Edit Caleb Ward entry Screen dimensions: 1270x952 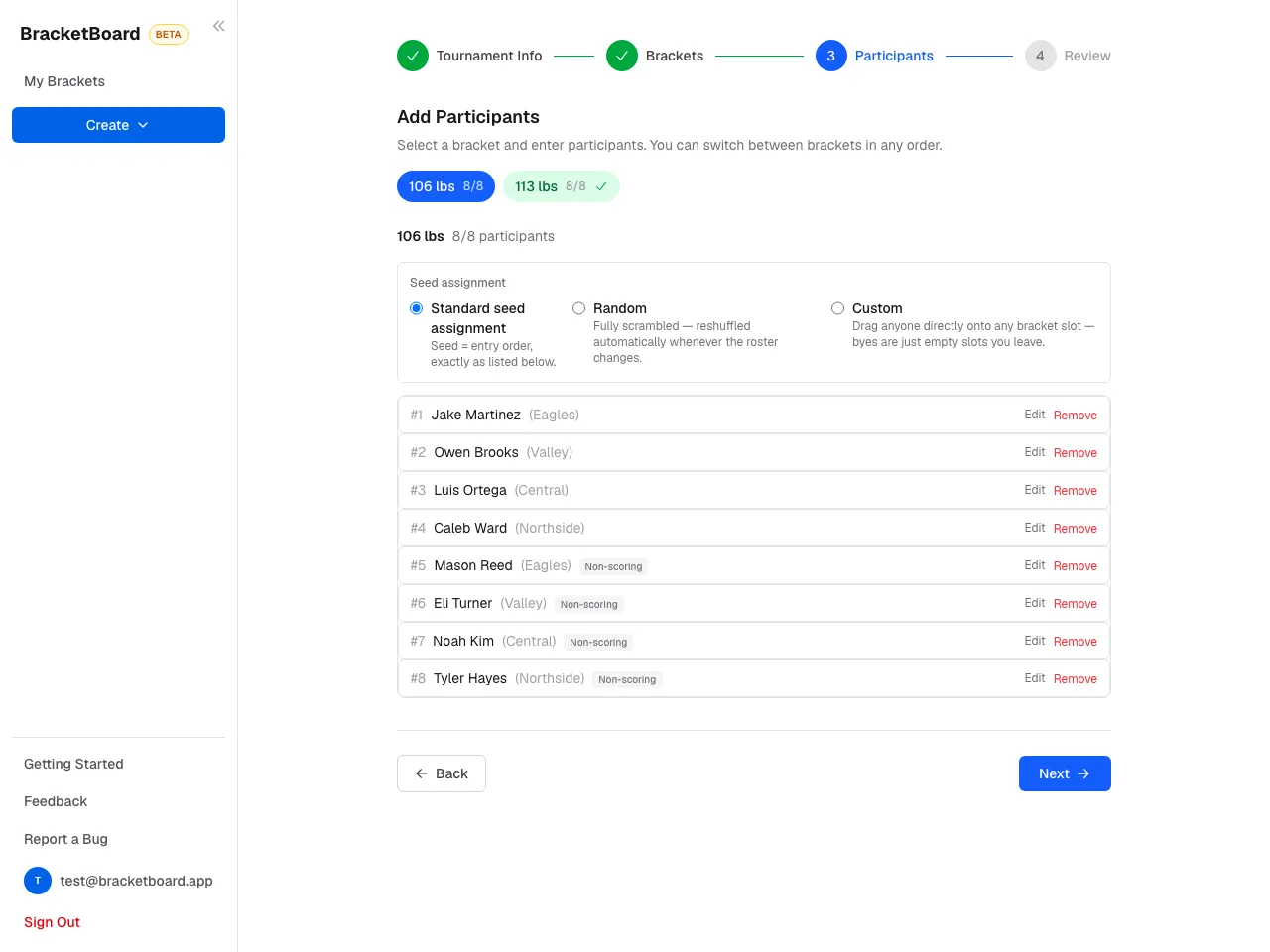1035,528
